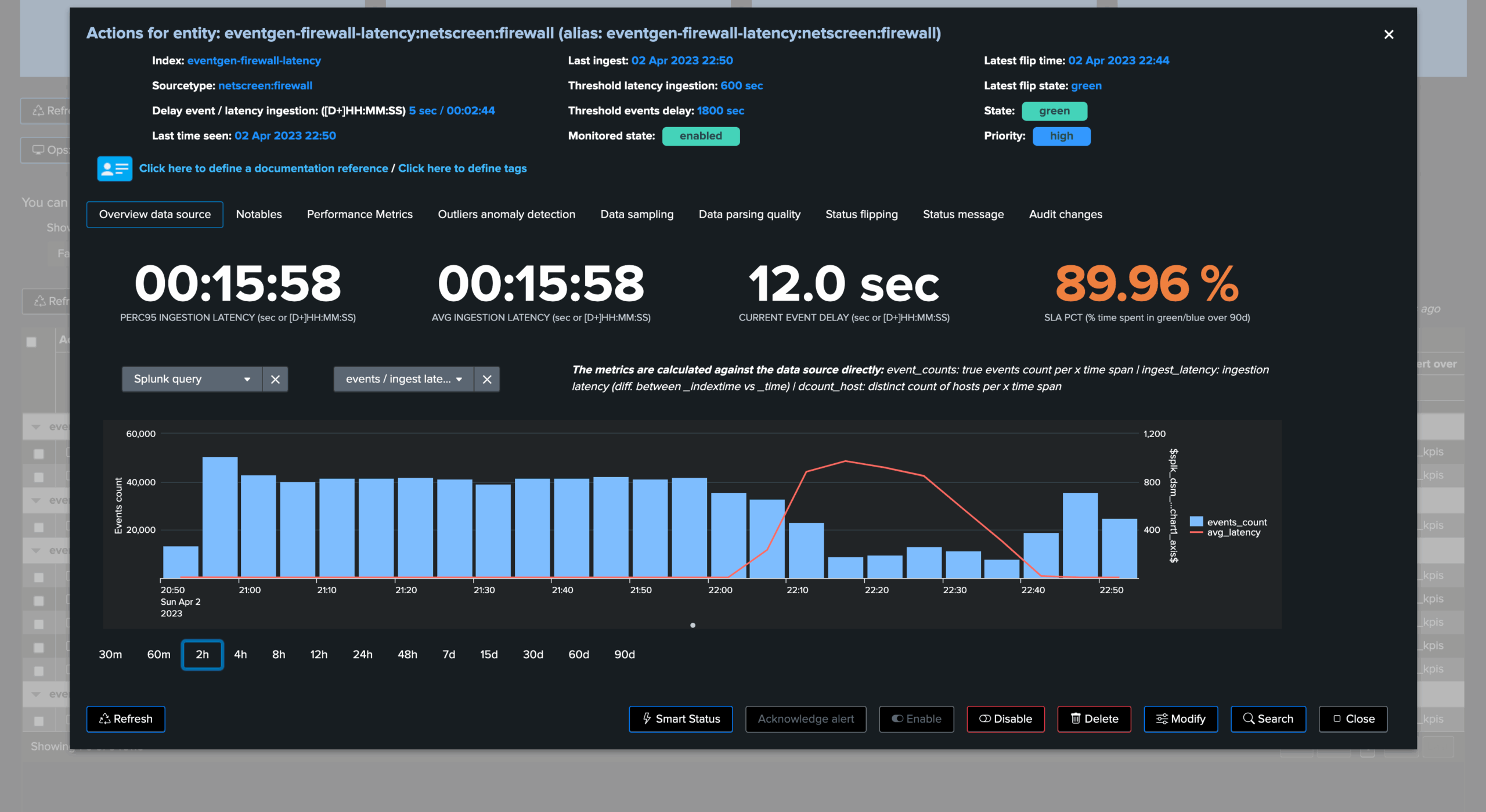Viewport: 1486px width, 812px height.
Task: Click the Smart Status lightning icon
Action: click(647, 719)
